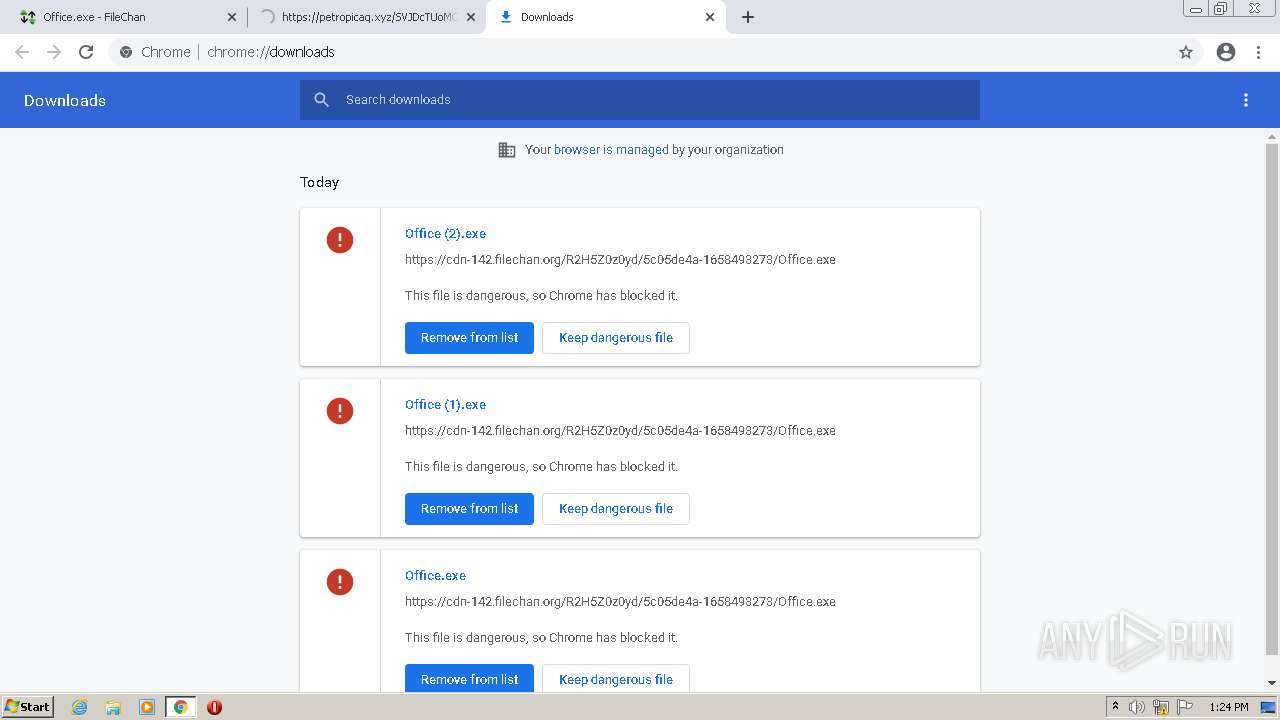This screenshot has height=720, width=1280.
Task: Keep the dangerous file Office (1).exe
Action: (x=616, y=509)
